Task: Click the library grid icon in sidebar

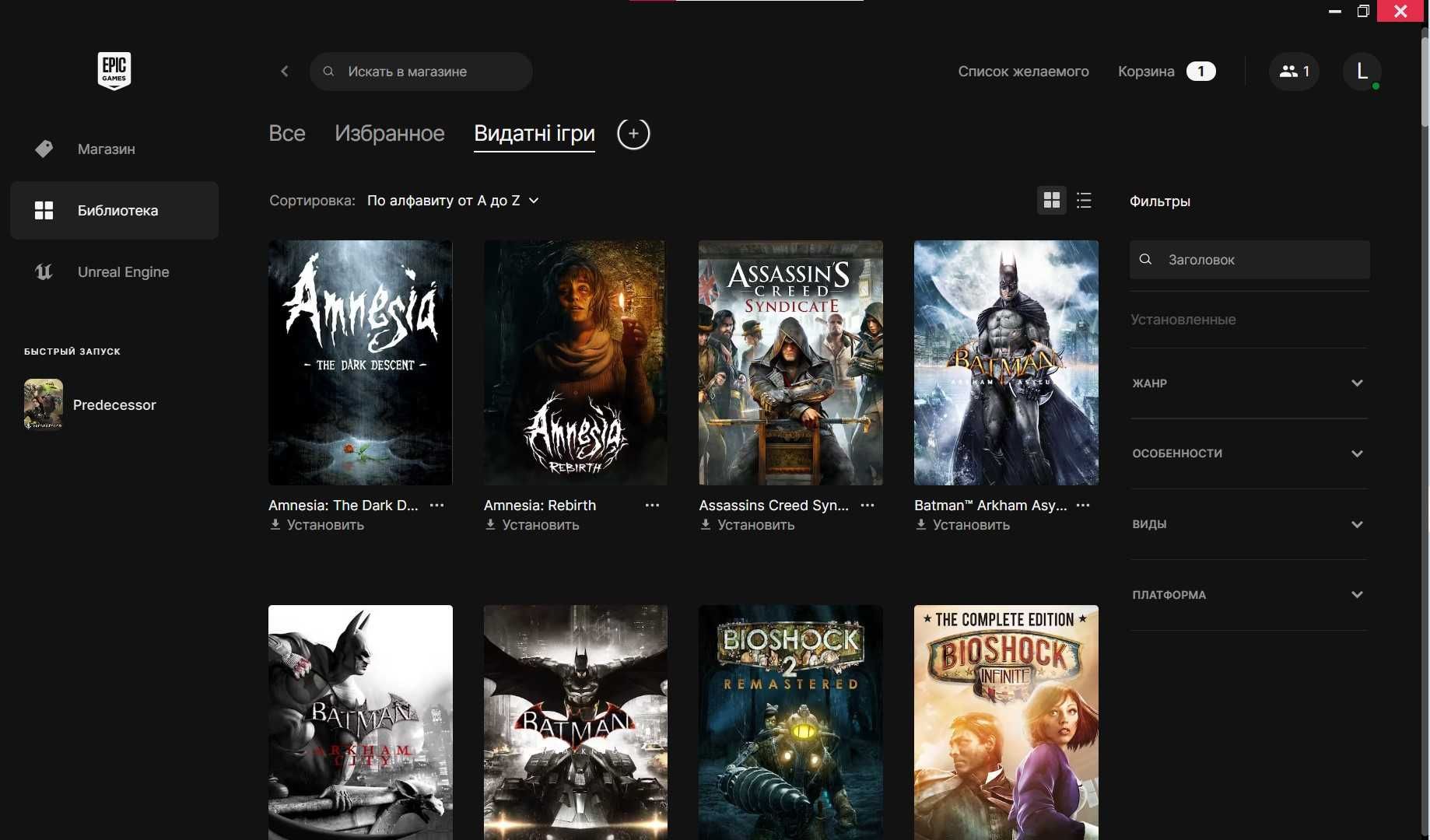Action: pos(44,211)
